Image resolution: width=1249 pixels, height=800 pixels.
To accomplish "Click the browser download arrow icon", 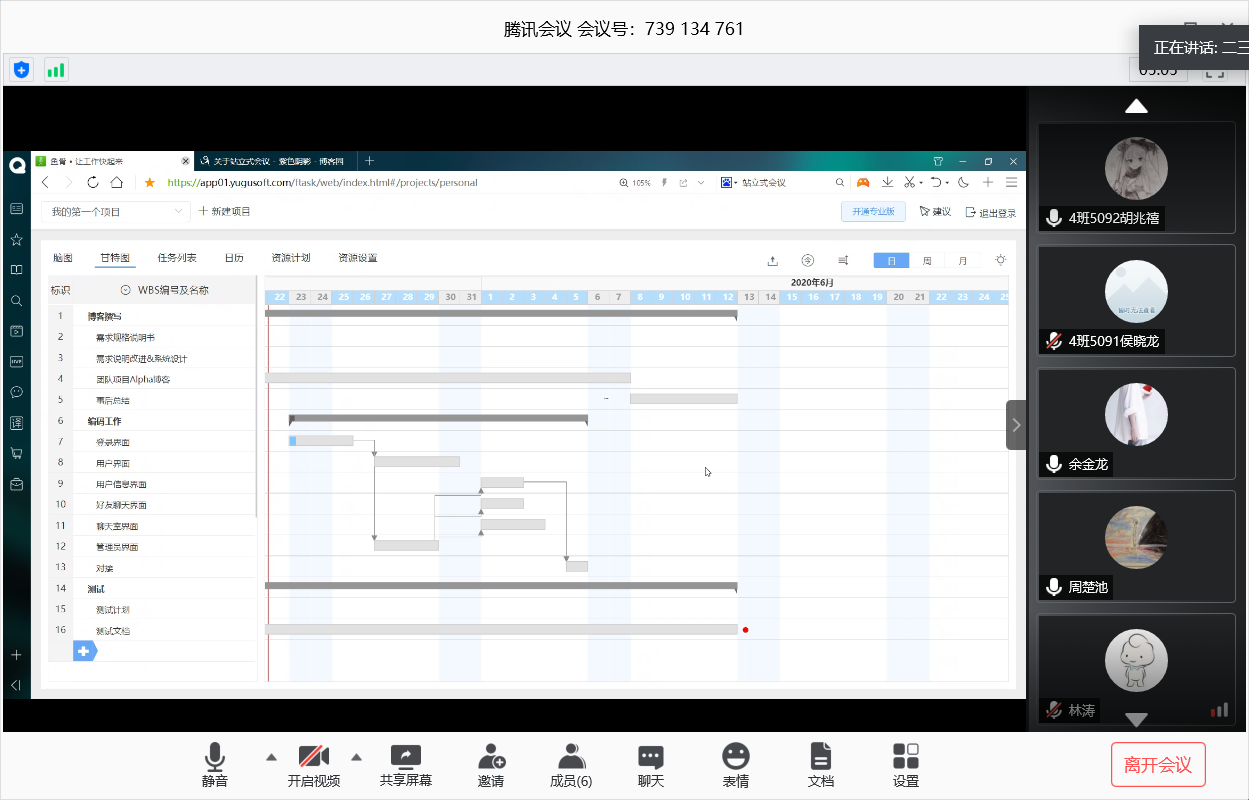I will (x=887, y=182).
